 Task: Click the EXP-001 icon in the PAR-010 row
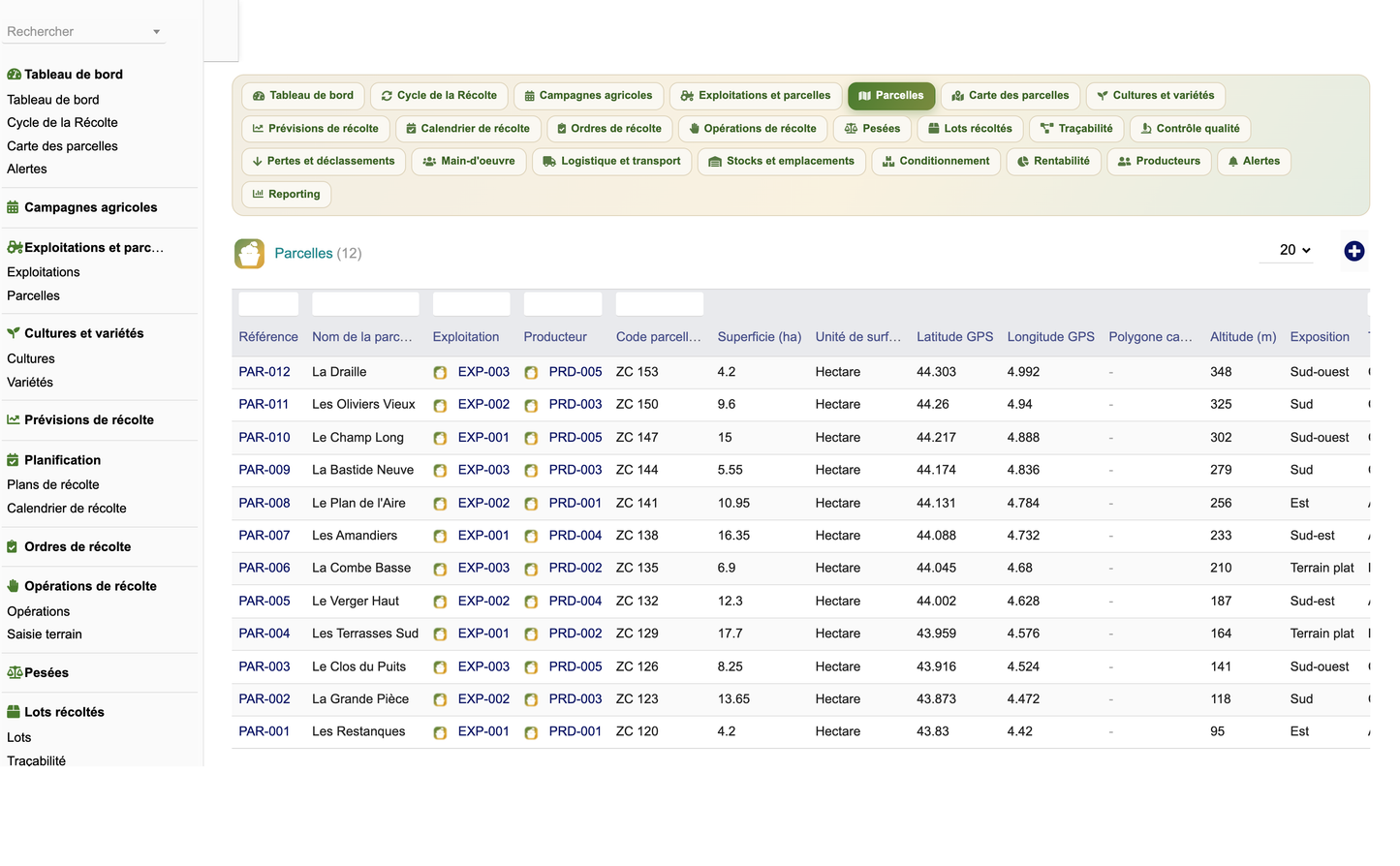(440, 439)
